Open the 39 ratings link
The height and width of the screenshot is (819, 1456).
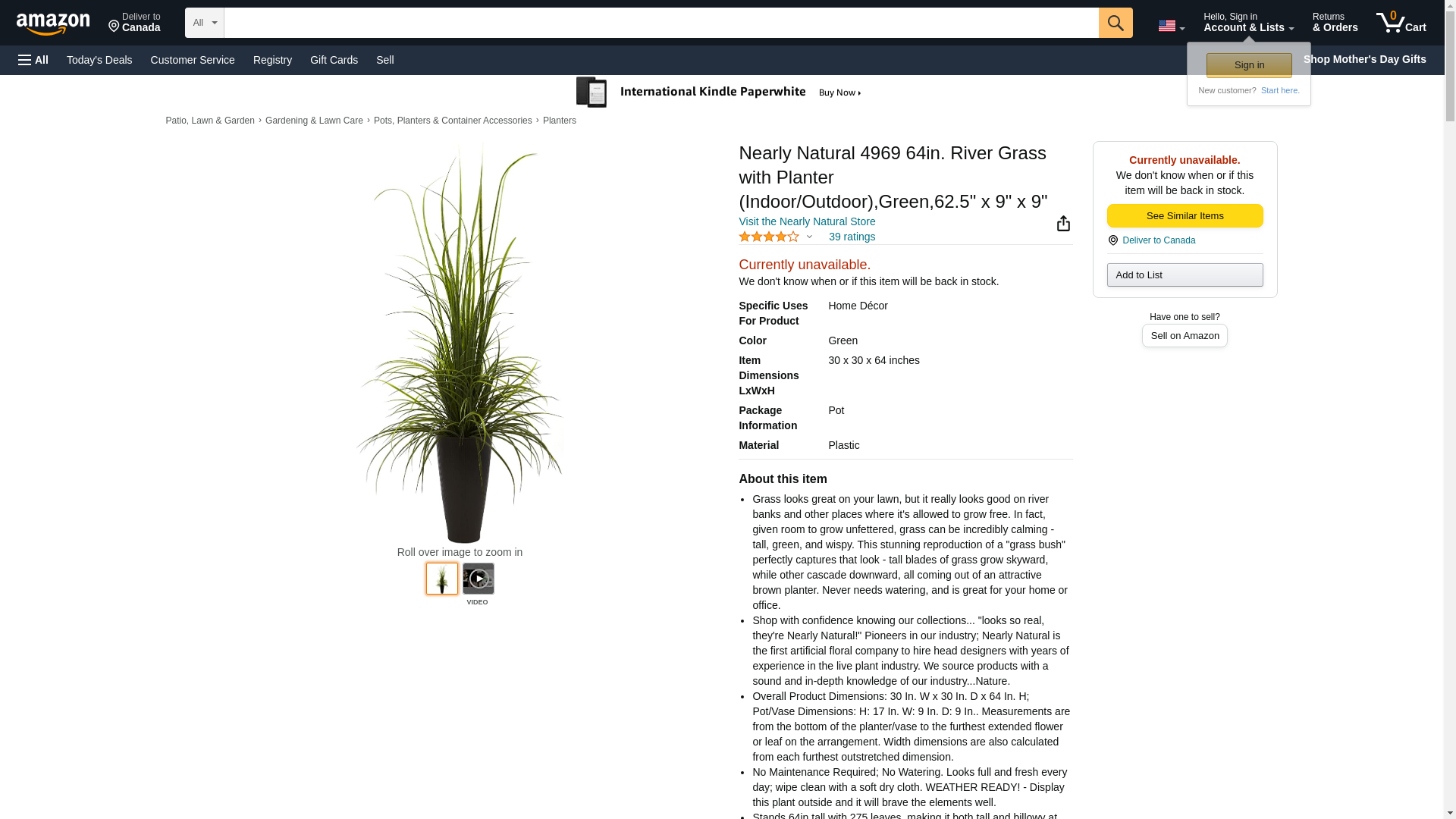[x=852, y=237]
